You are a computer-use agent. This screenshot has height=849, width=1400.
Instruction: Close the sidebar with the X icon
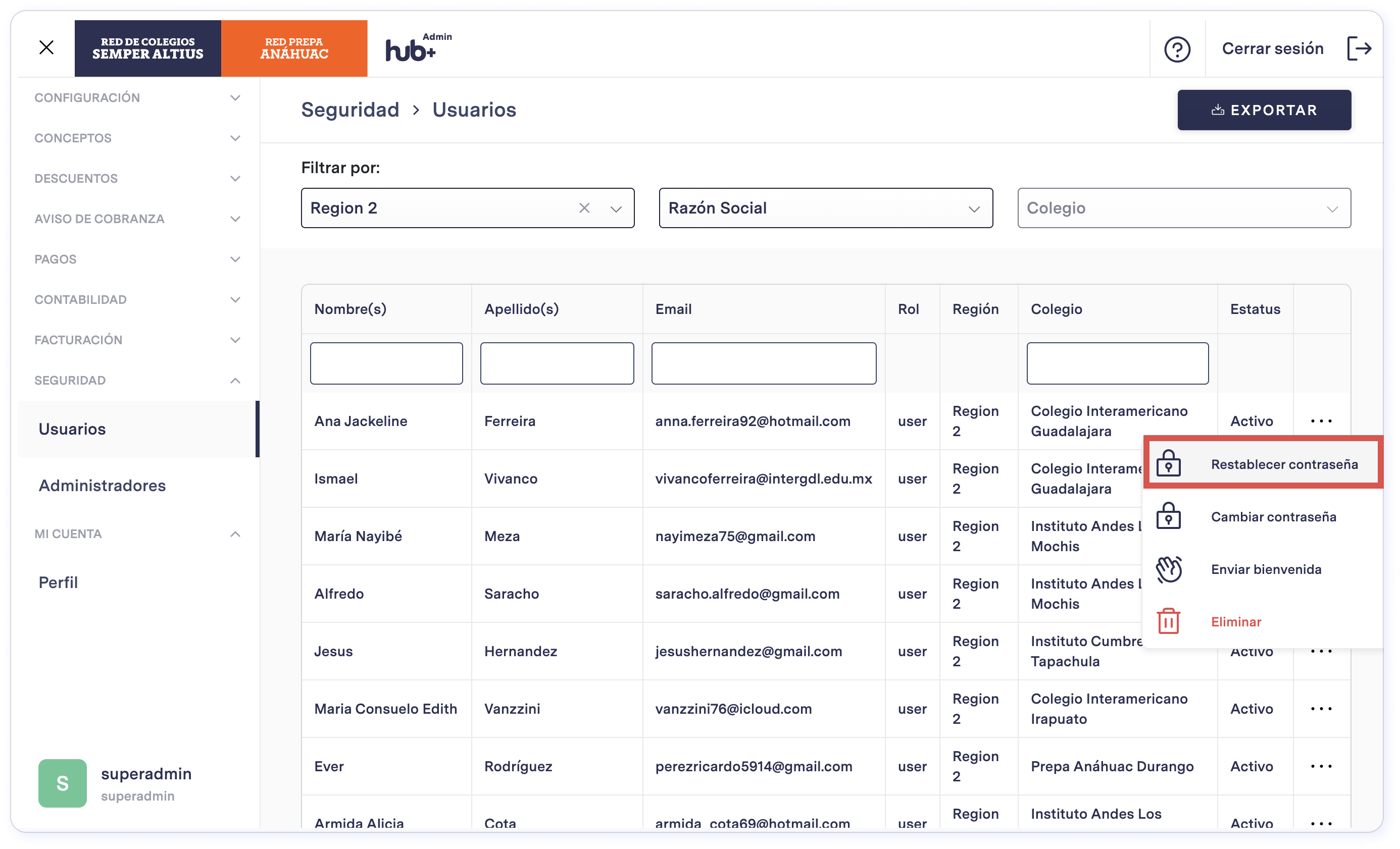(x=46, y=47)
